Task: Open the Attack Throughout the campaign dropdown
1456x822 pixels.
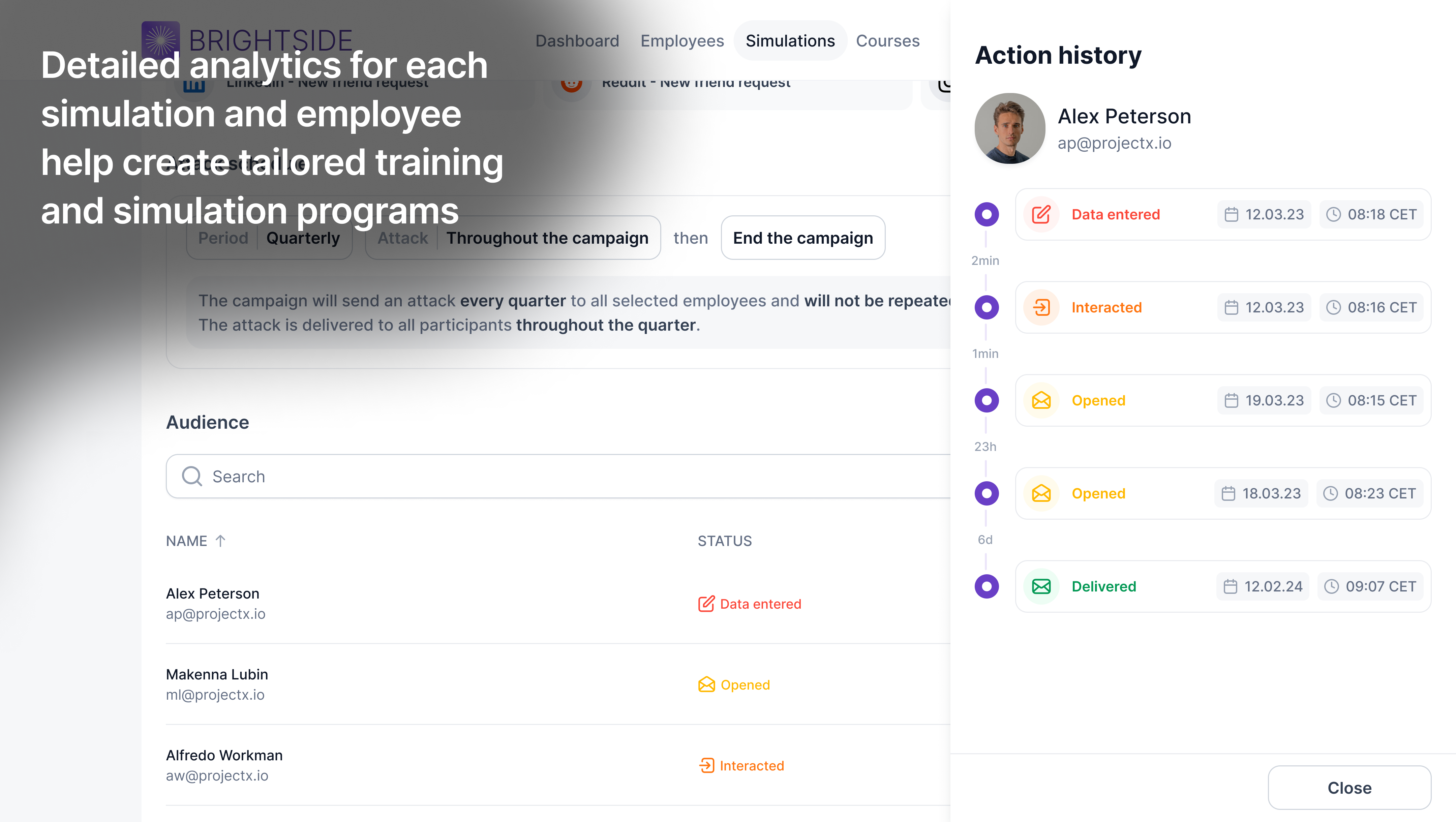Action: click(x=513, y=238)
